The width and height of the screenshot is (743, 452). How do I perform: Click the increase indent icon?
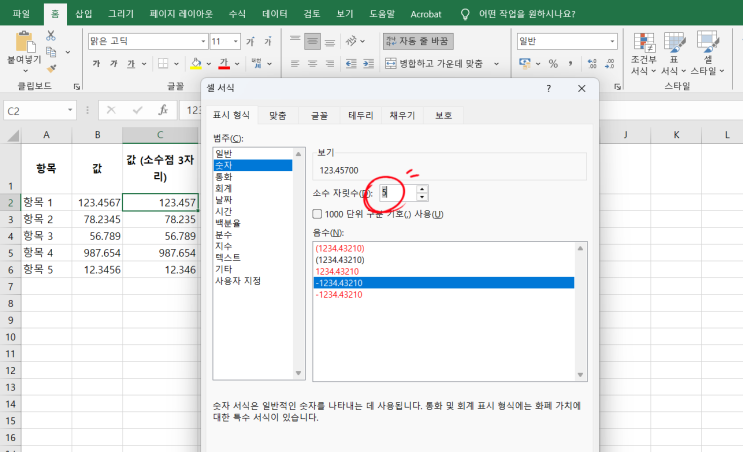tap(369, 63)
